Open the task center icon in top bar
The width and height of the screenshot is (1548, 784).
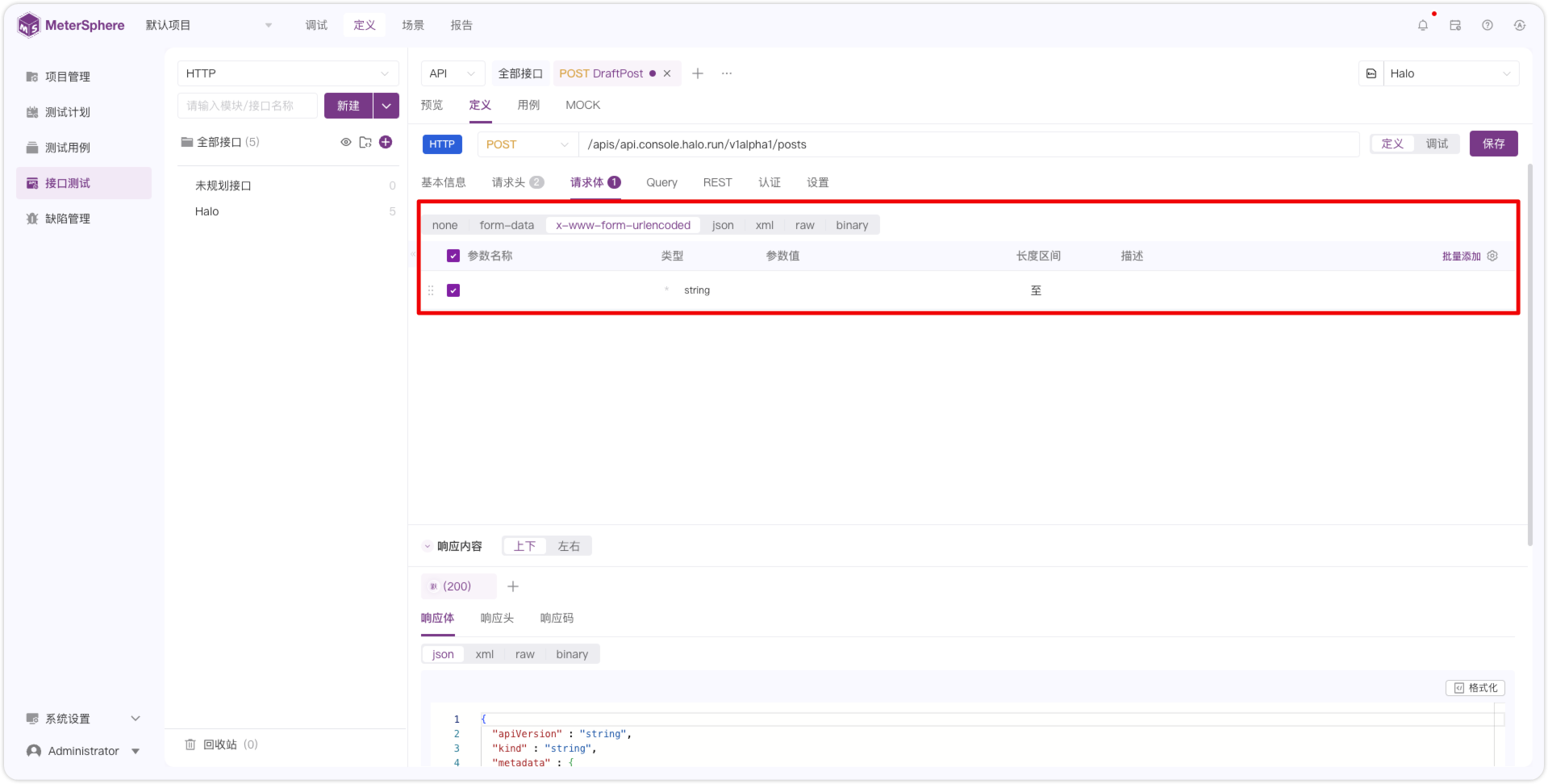tap(1455, 25)
